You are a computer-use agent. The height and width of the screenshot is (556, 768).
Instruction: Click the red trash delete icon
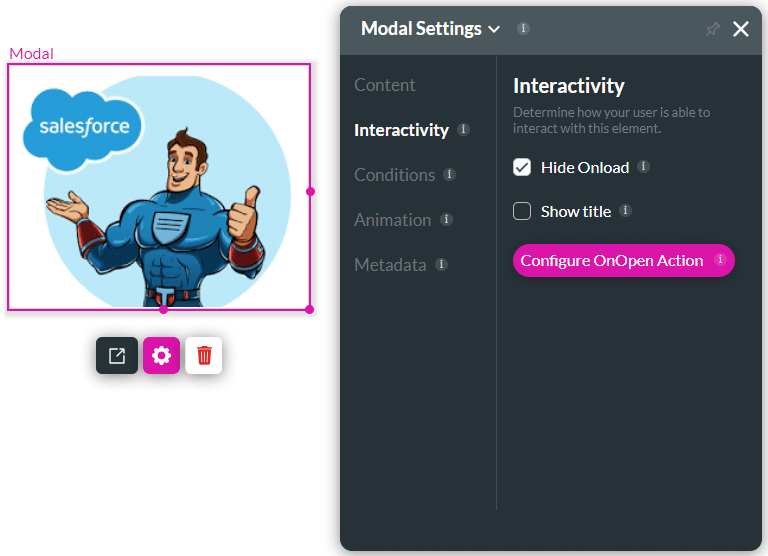(204, 356)
